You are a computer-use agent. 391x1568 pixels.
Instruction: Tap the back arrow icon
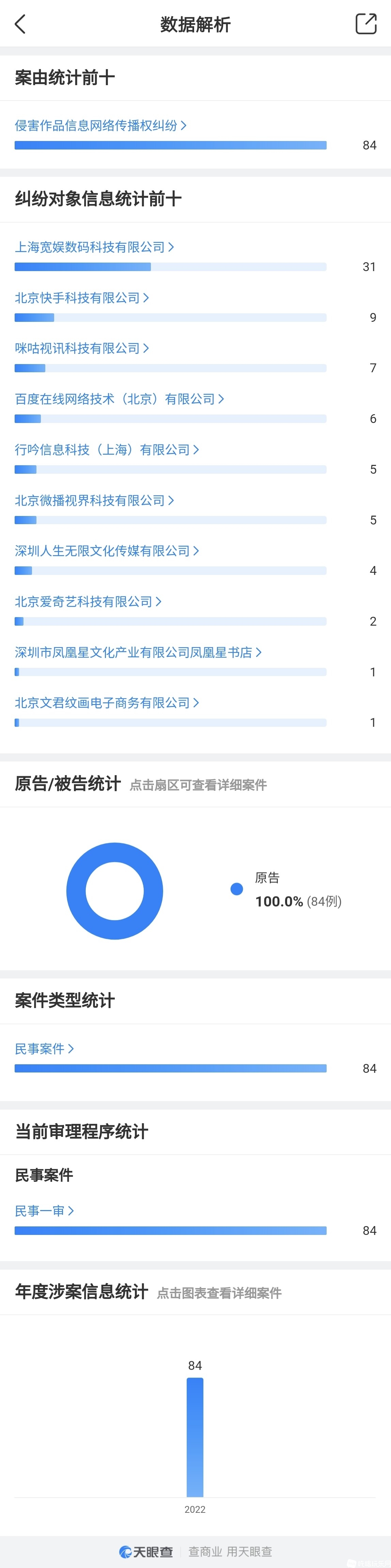(x=20, y=24)
